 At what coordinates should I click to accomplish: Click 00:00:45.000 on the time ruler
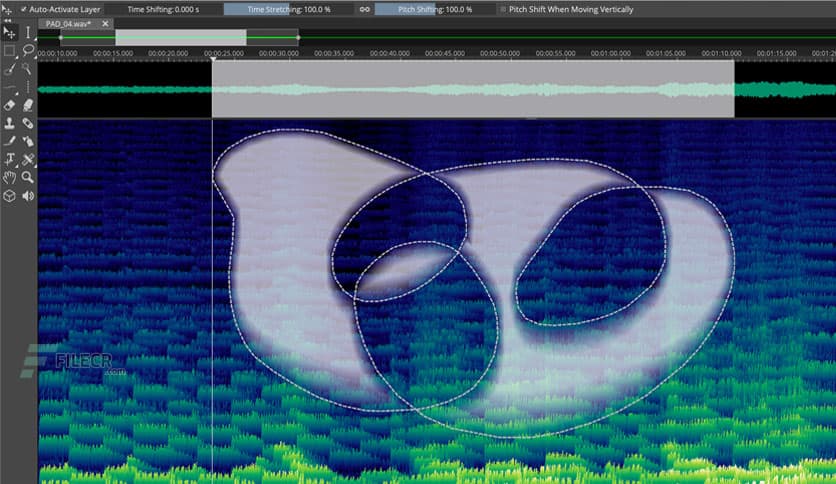tap(445, 53)
